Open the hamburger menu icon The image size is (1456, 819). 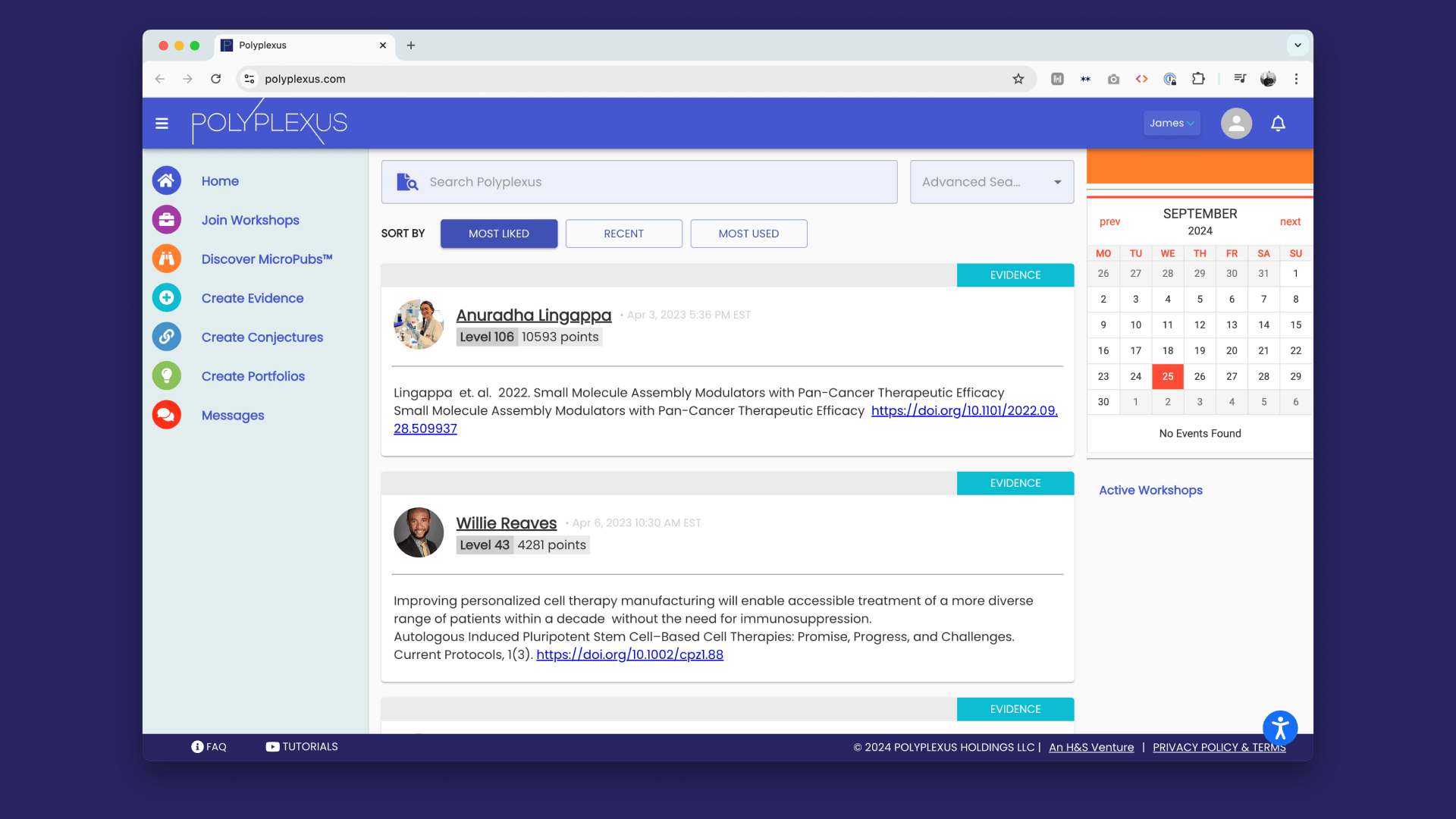(162, 124)
